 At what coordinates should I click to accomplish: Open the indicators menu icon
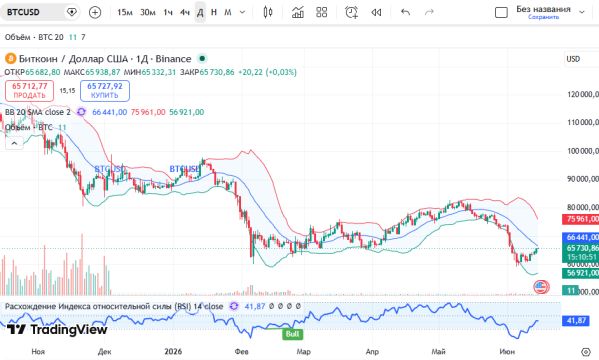pyautogui.click(x=298, y=12)
